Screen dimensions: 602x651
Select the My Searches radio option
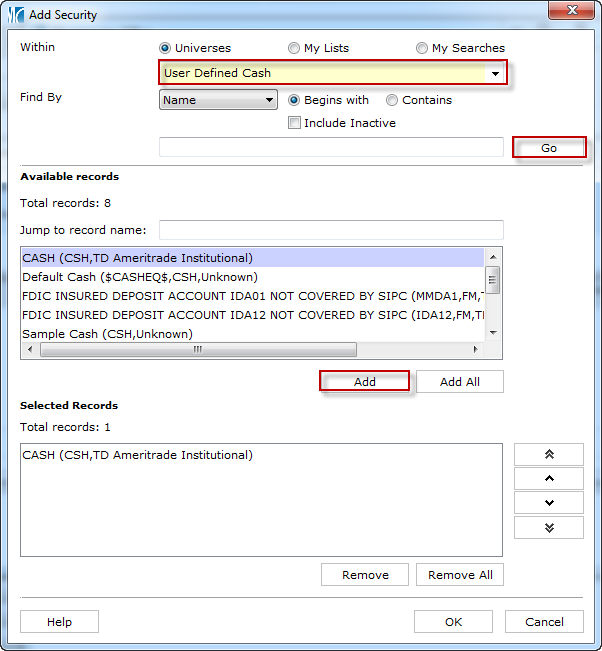point(422,48)
